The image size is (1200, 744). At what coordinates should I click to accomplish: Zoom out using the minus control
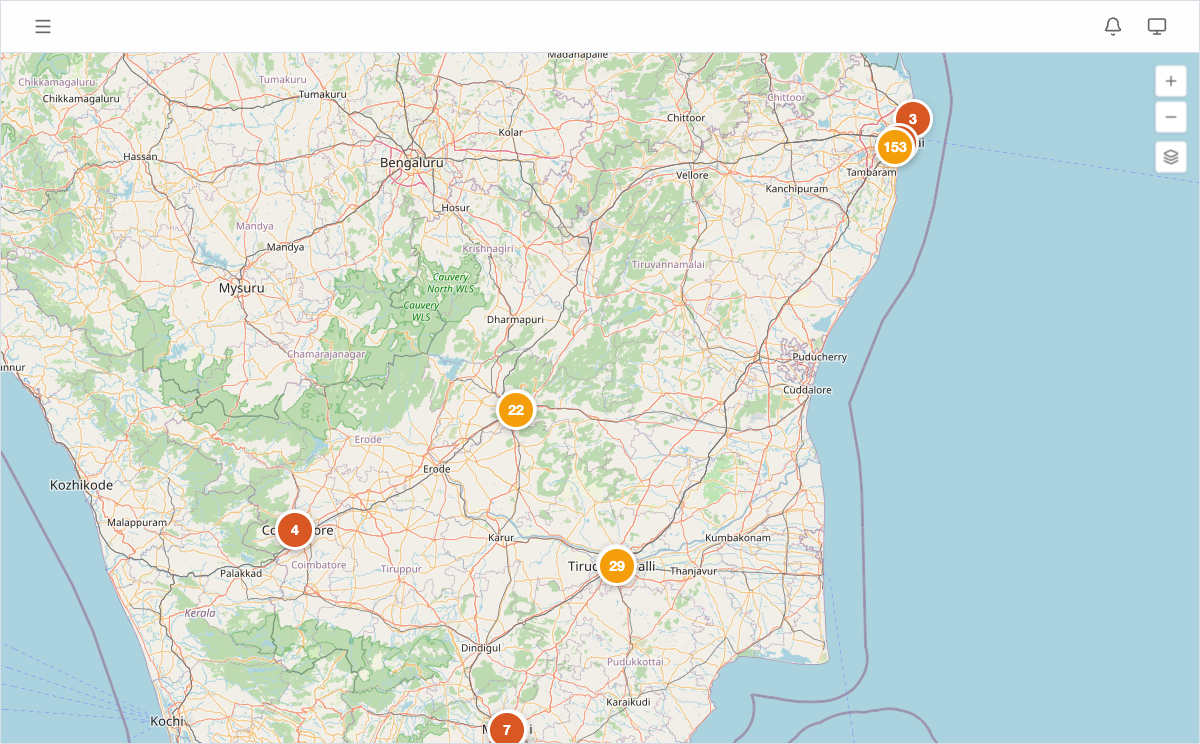(1170, 117)
